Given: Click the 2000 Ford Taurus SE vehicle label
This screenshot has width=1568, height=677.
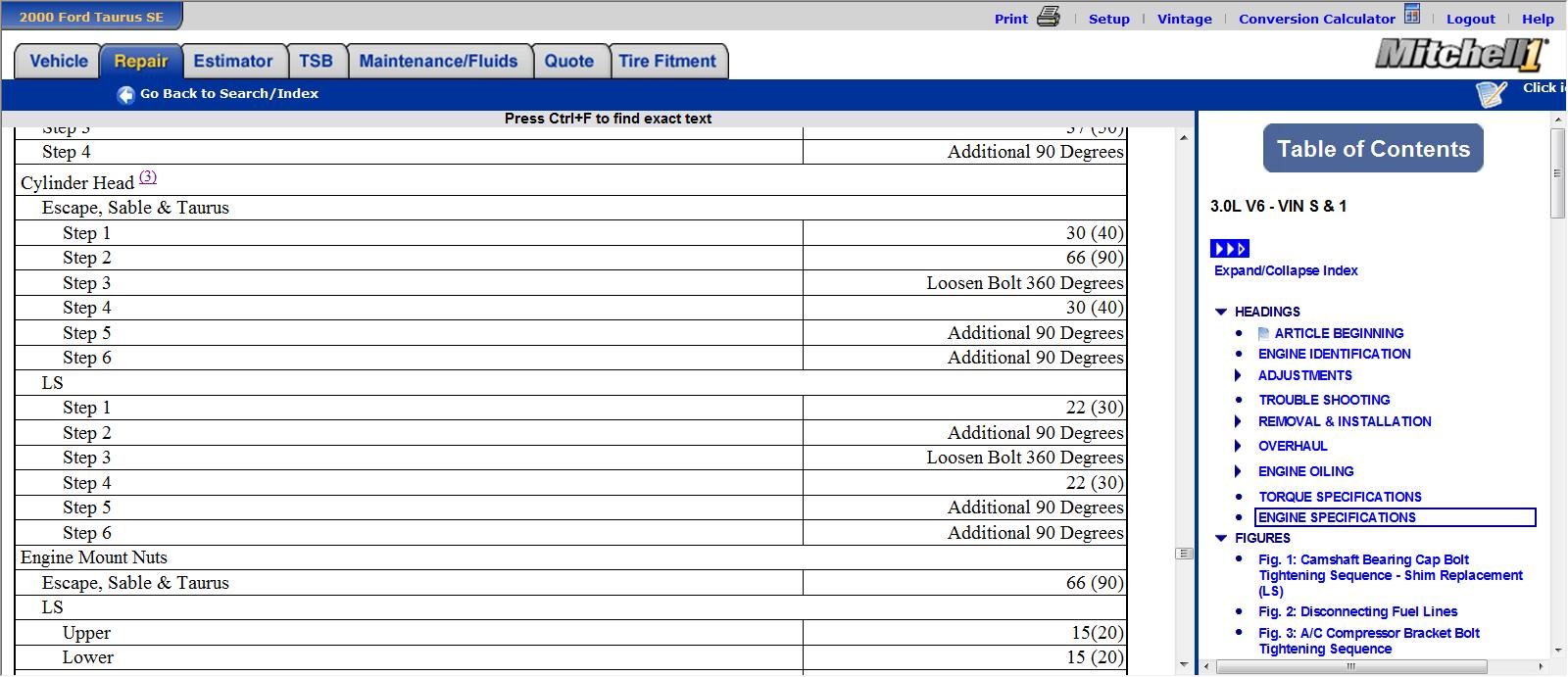Looking at the screenshot, I should click(x=91, y=17).
